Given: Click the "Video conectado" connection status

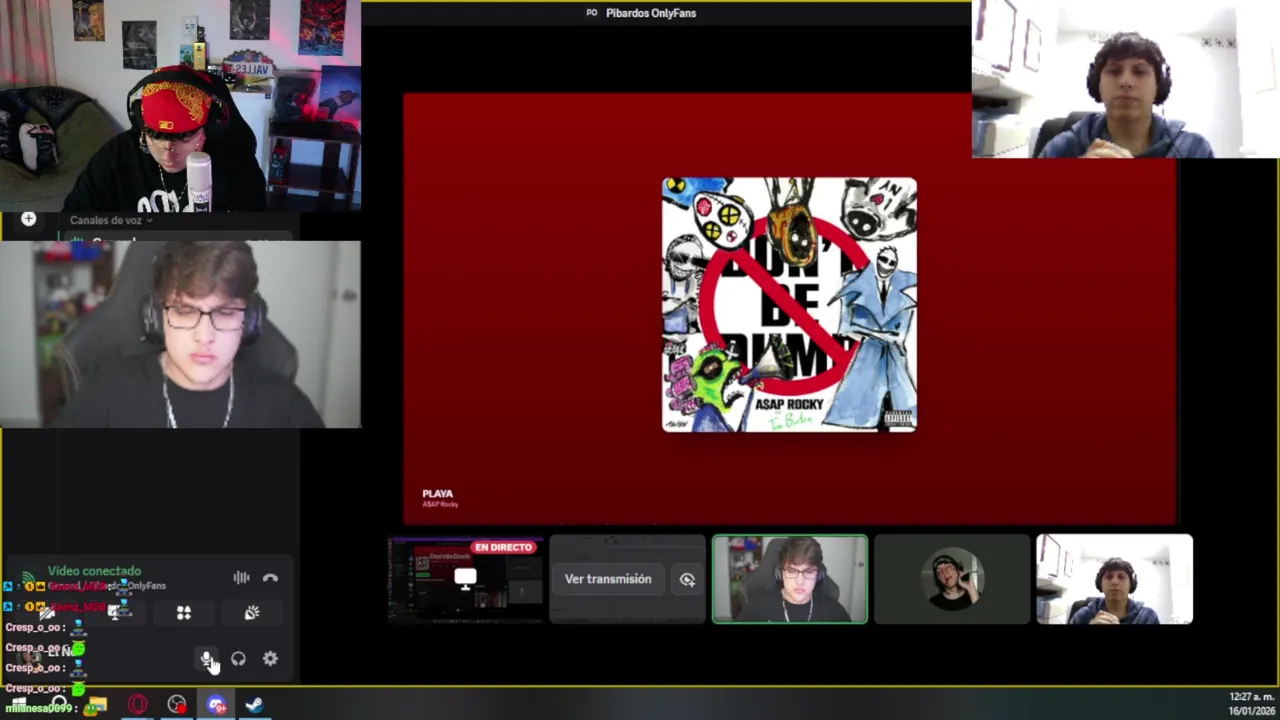Looking at the screenshot, I should coord(94,570).
